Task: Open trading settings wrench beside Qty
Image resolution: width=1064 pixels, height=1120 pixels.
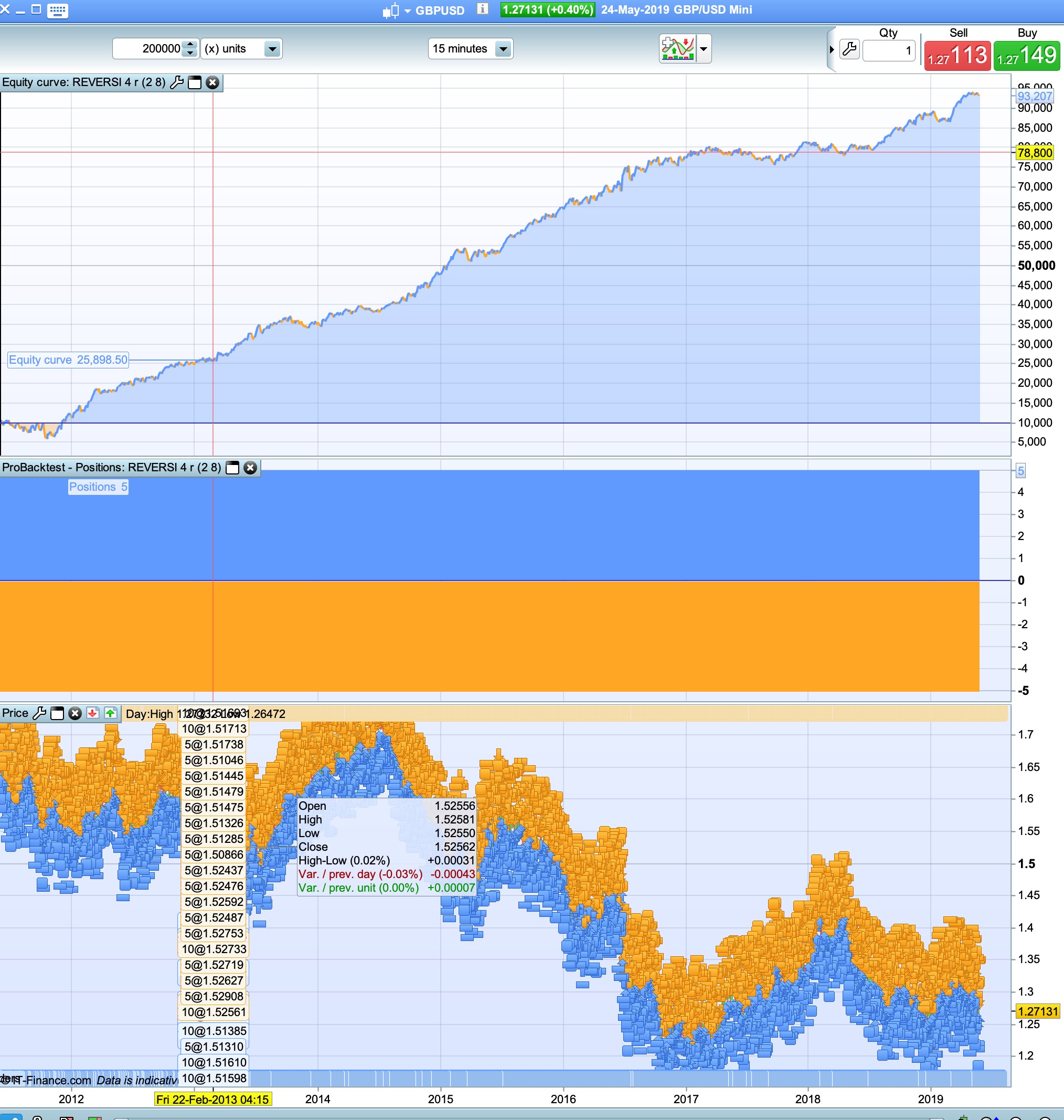Action: pos(849,49)
